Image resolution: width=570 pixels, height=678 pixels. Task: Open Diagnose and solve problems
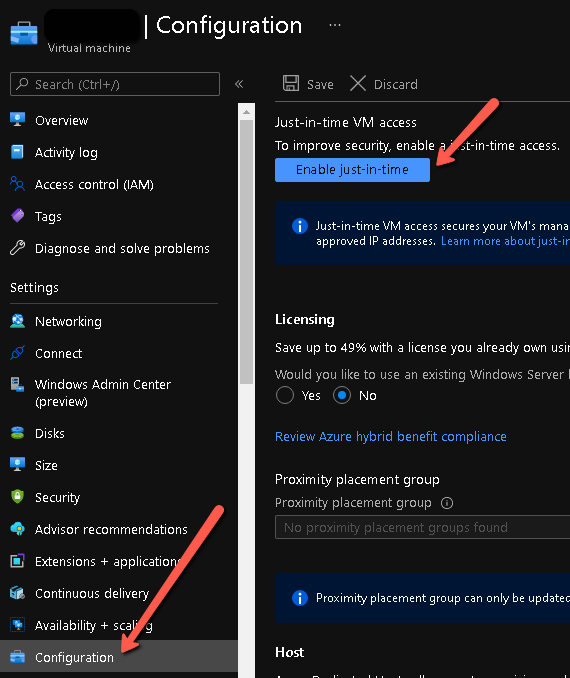point(122,249)
